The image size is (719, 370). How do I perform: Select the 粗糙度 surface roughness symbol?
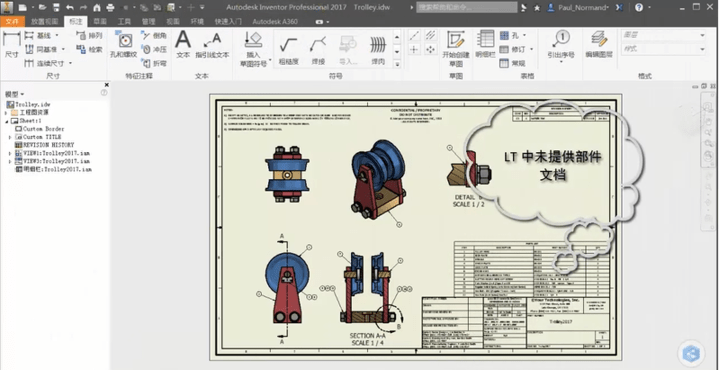288,50
